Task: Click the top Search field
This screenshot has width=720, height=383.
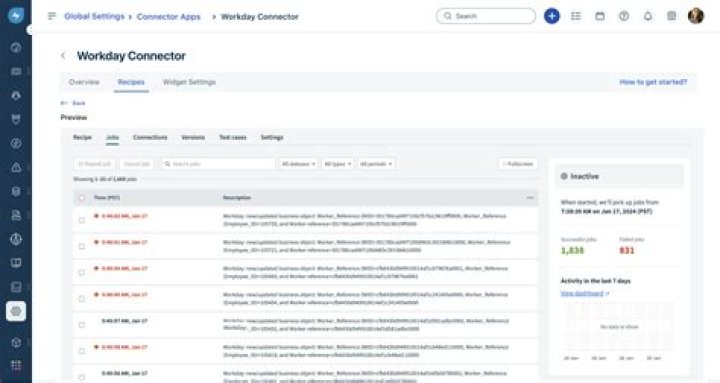Action: click(486, 16)
